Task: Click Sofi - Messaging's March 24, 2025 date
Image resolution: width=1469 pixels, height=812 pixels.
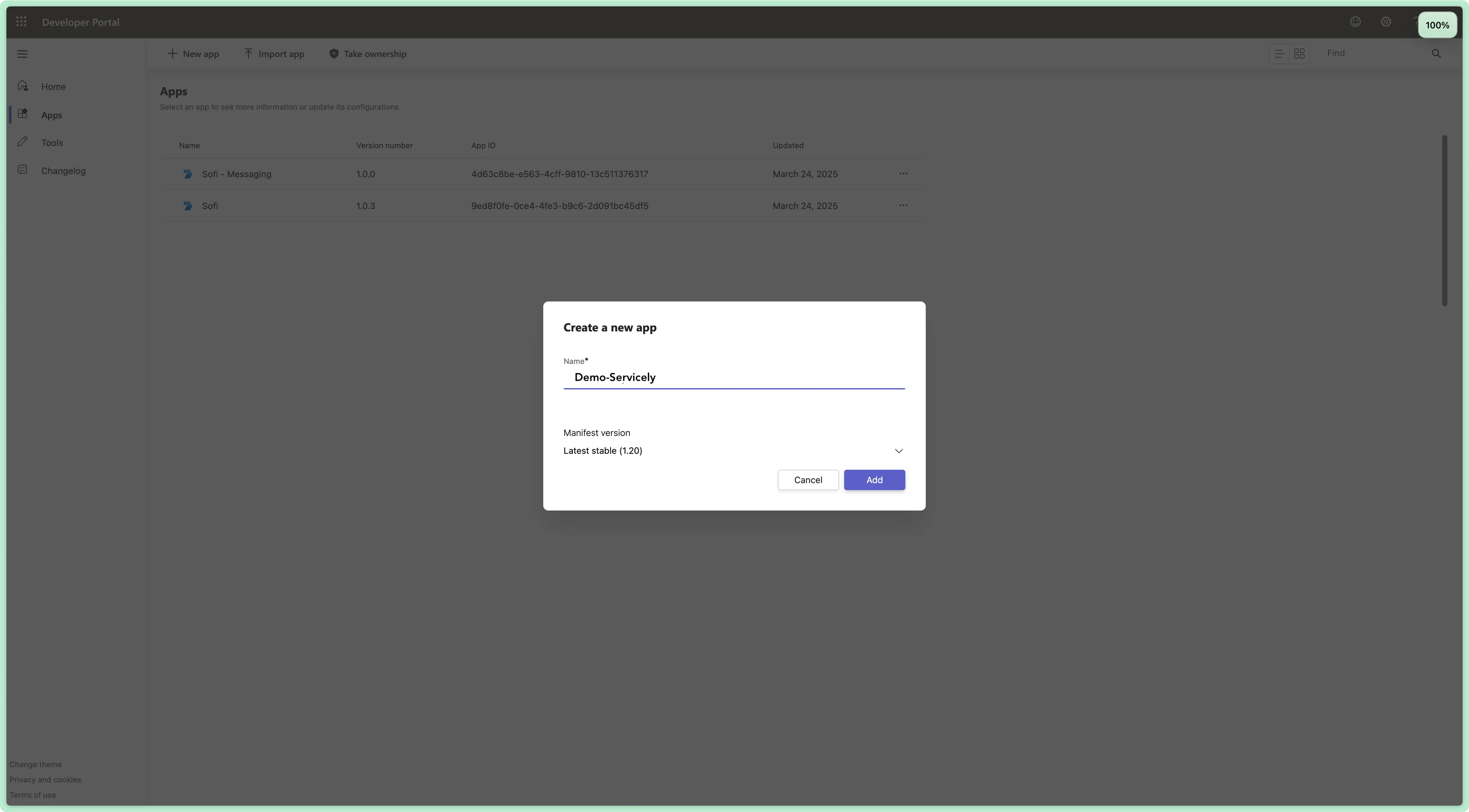Action: coord(805,174)
